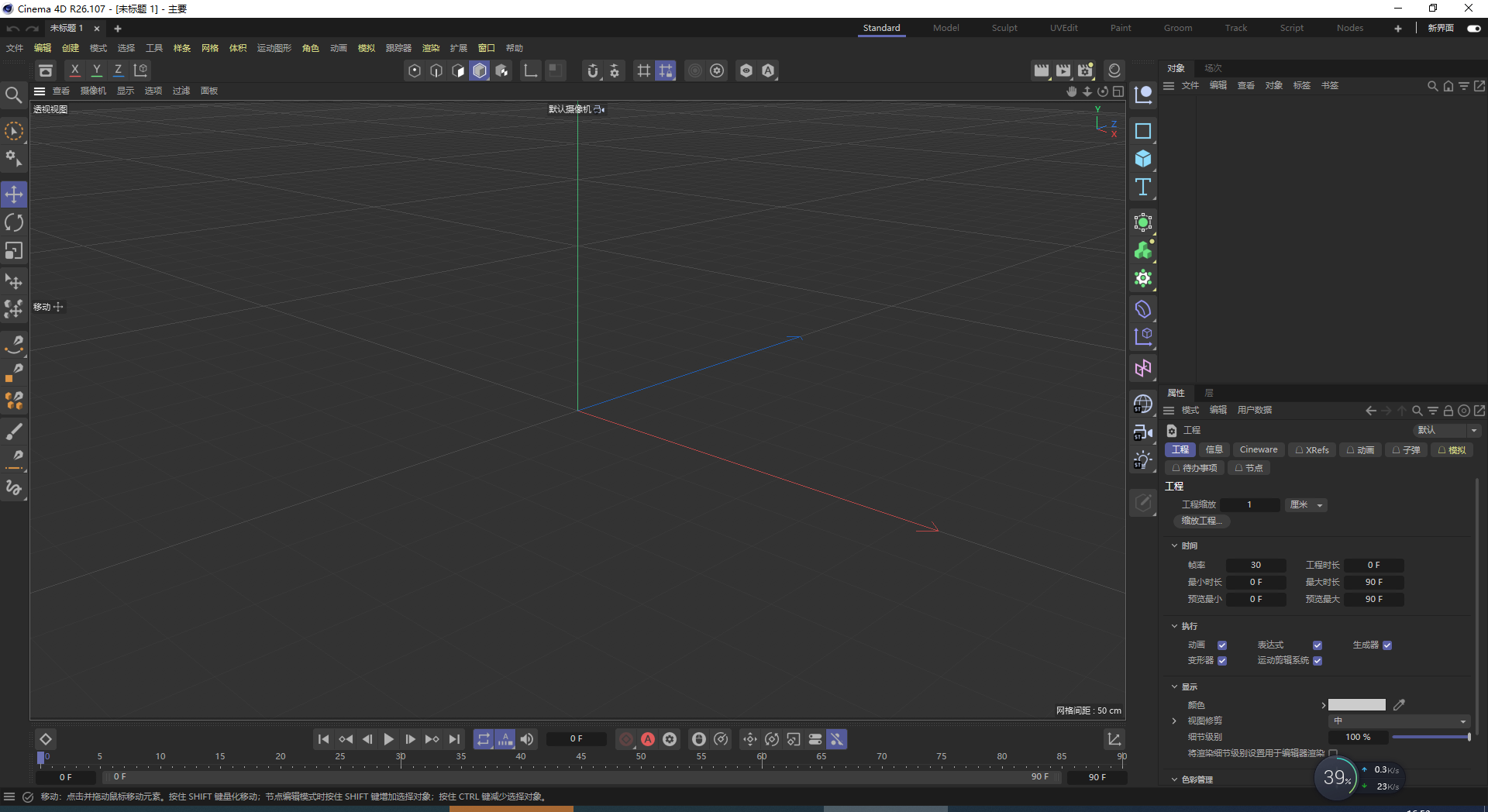Add a Rectangle spline object

click(1143, 131)
